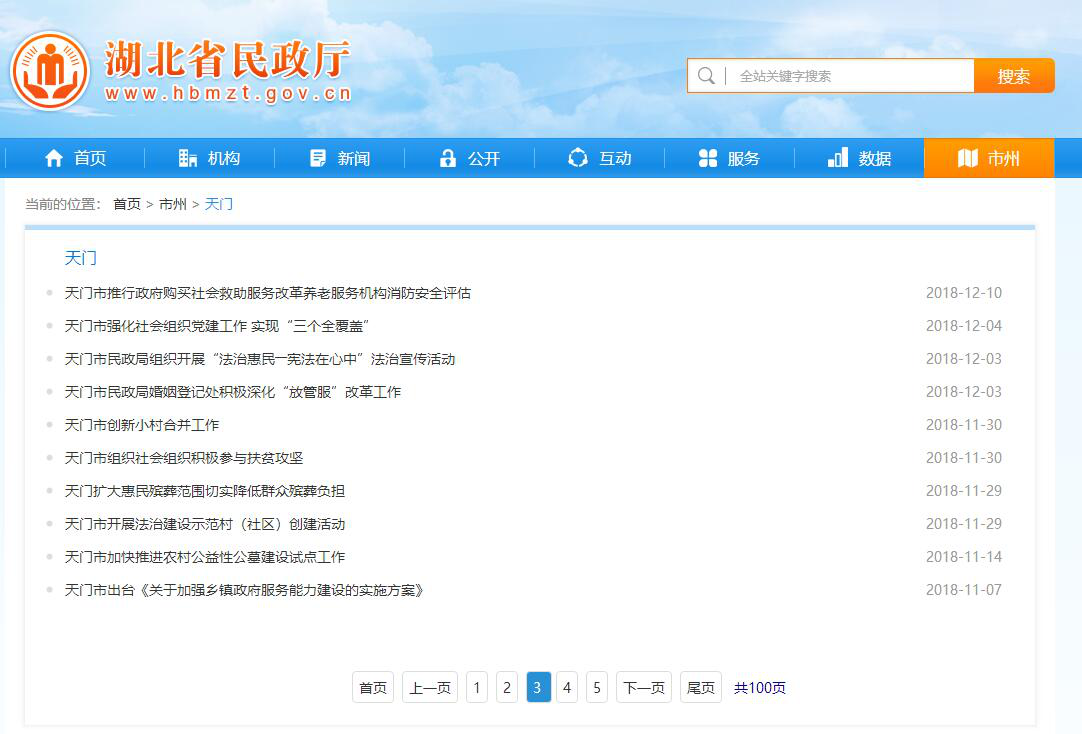Click the four-dot icon for 服务
Viewport: 1082px width, 734px height.
click(708, 158)
